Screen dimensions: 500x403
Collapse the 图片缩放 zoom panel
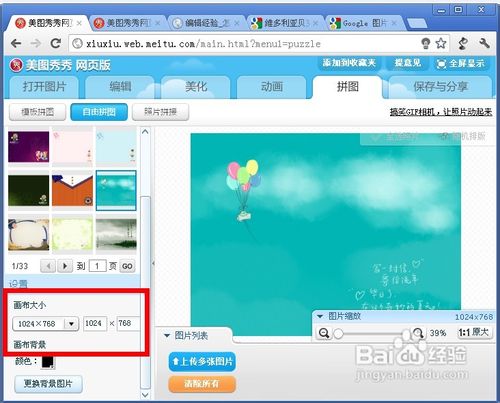[320, 316]
